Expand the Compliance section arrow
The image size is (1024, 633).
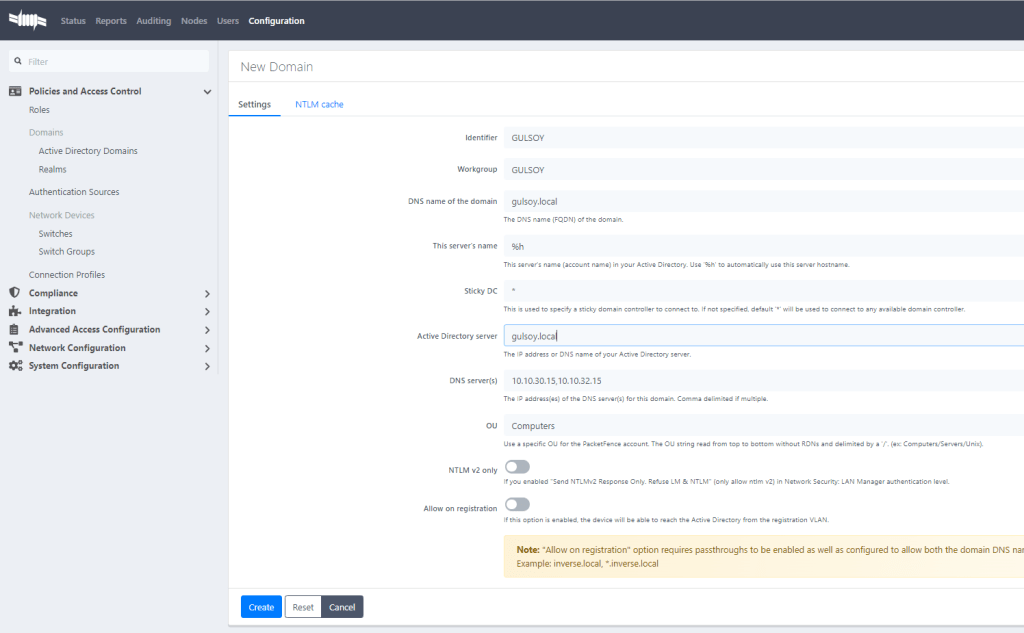point(207,294)
